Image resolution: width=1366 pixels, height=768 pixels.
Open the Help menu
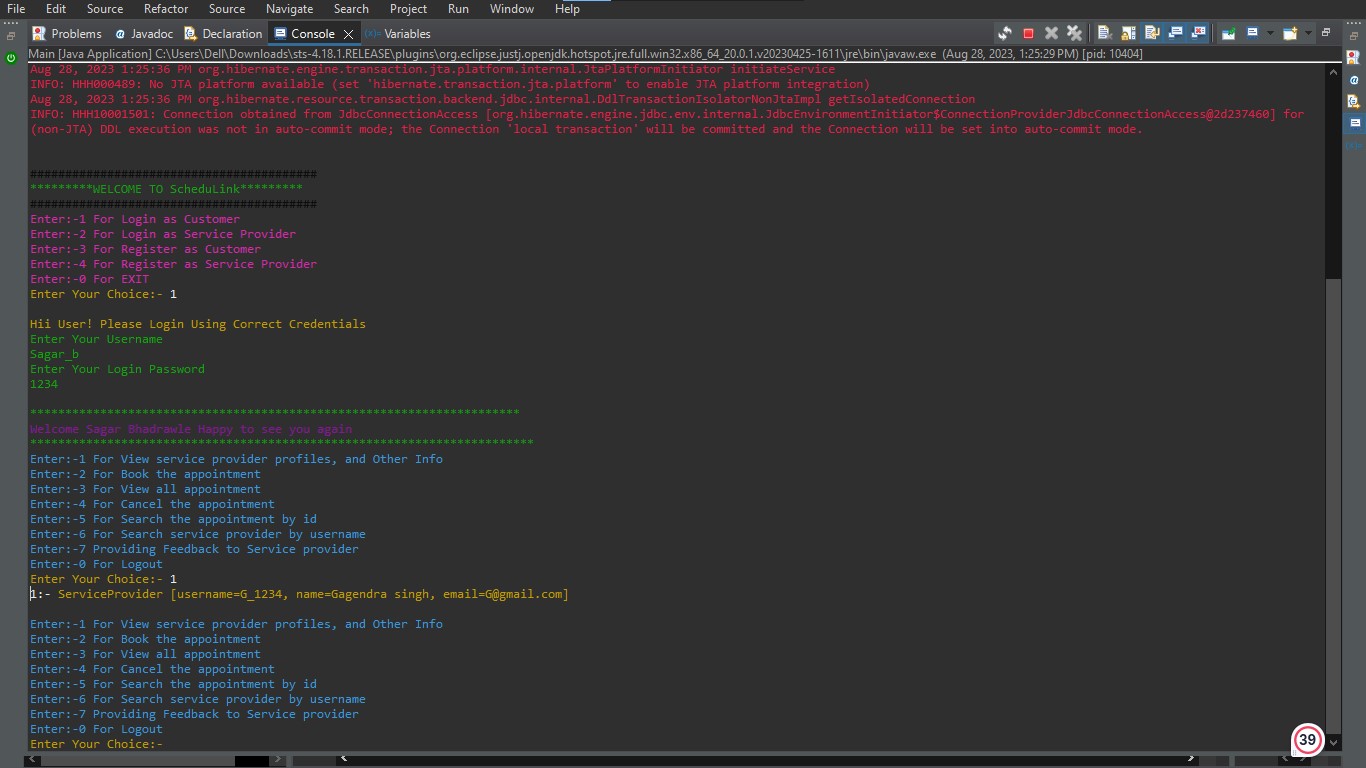(567, 9)
